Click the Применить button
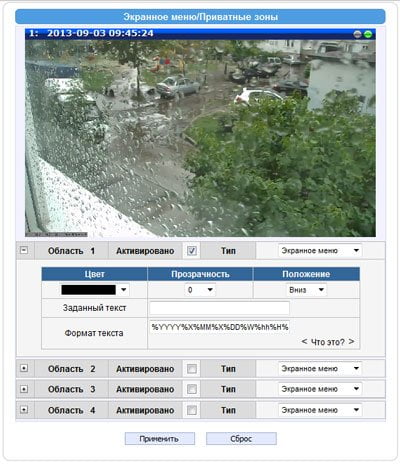Screen dimensions: 400x465 160,439
